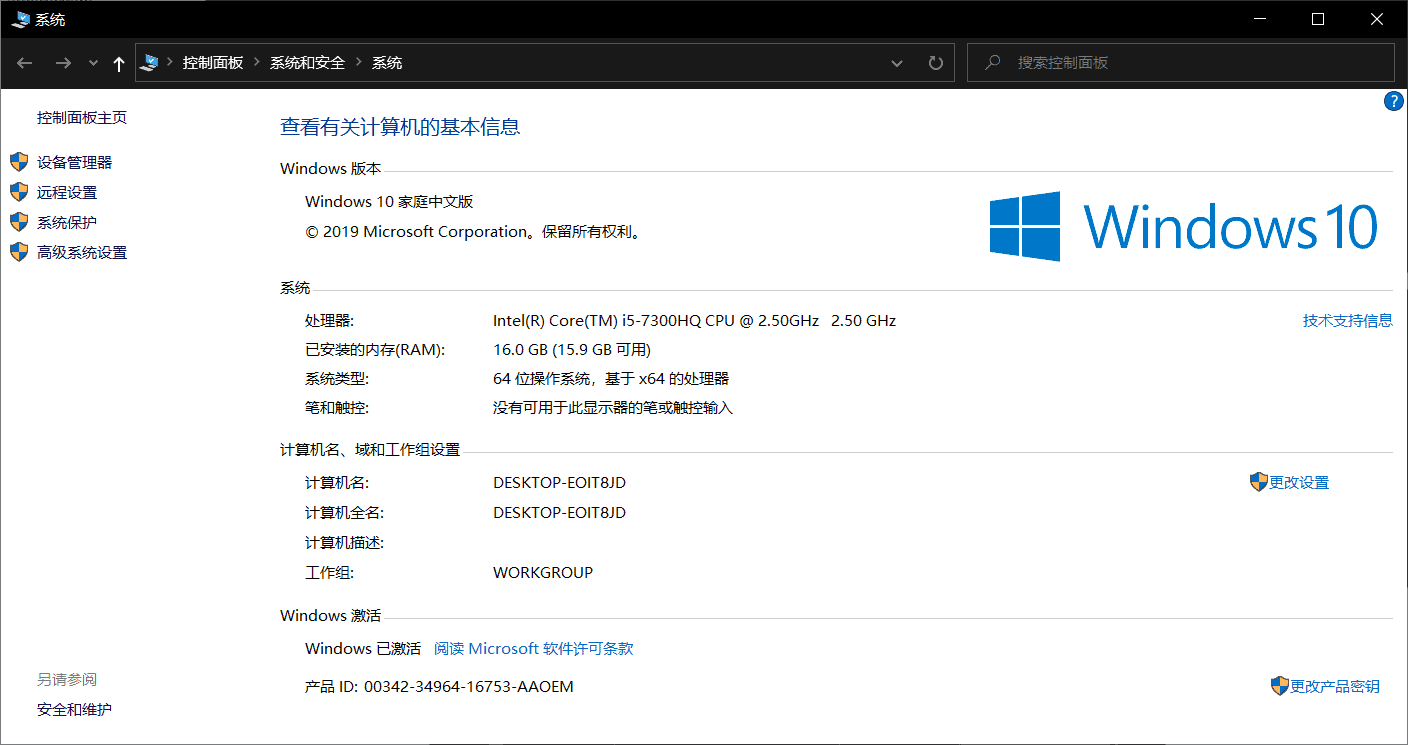Close the 系统 window
This screenshot has width=1408, height=745.
pyautogui.click(x=1378, y=19)
